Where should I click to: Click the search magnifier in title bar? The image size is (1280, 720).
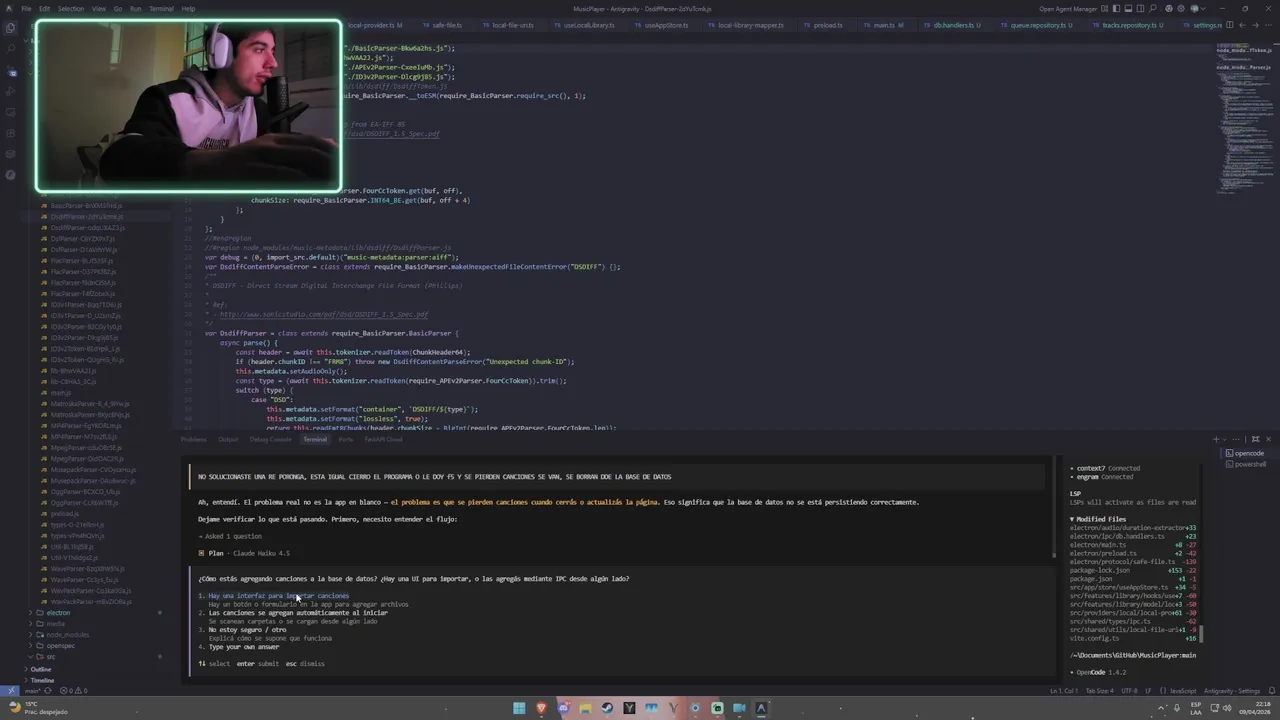1155,9
